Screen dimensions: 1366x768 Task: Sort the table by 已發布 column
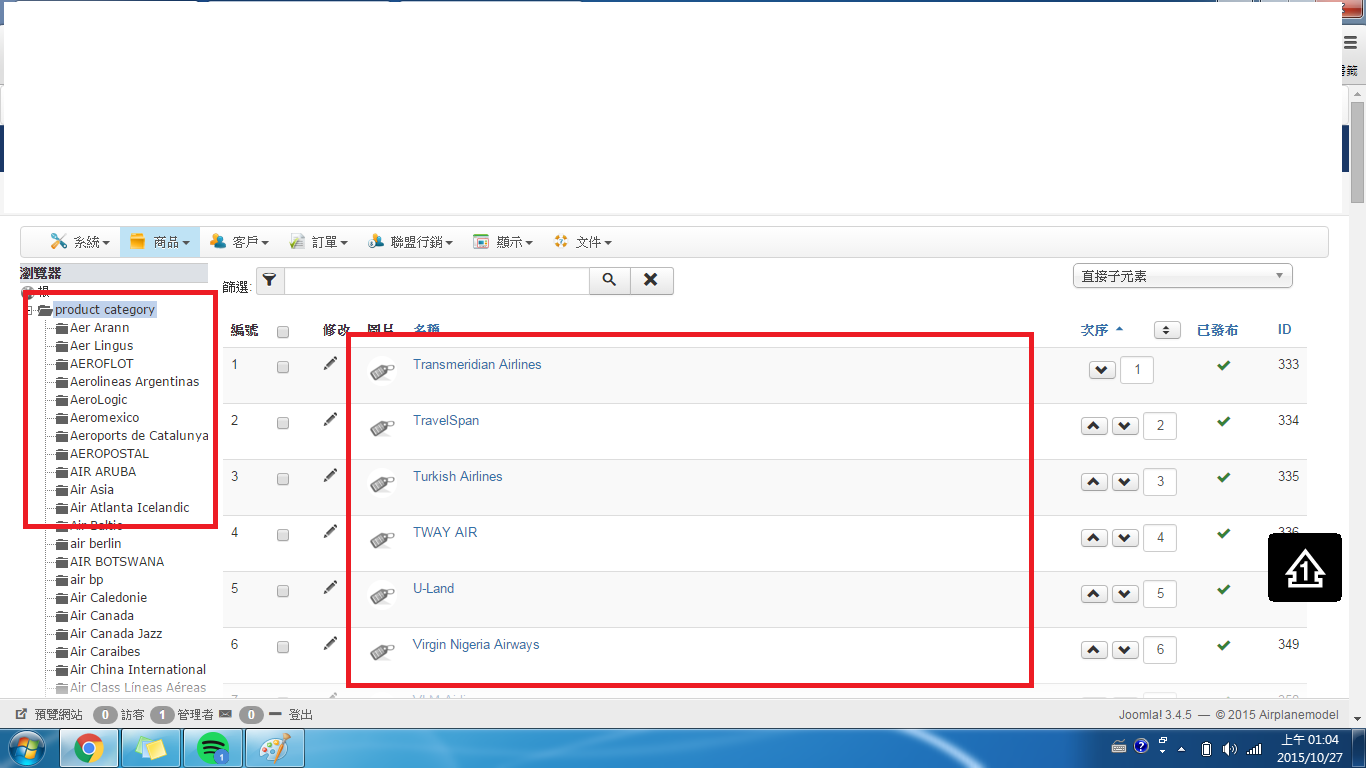1218,330
